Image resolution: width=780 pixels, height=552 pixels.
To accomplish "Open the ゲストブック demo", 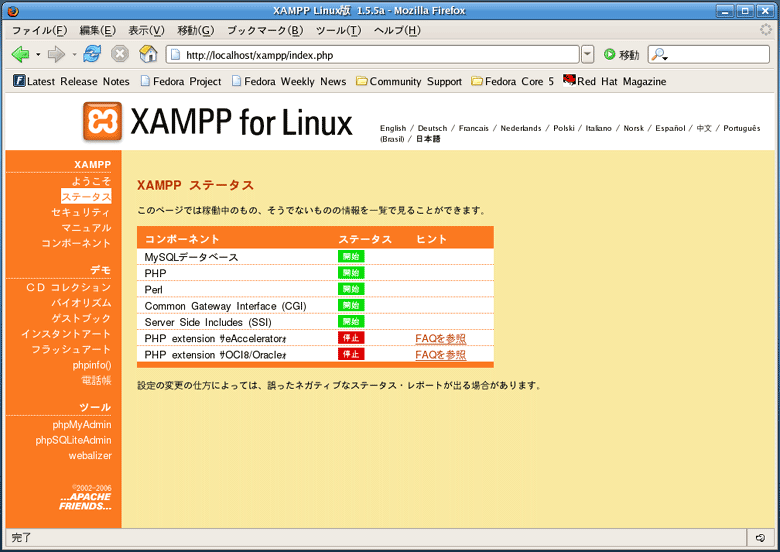I will coord(81,318).
